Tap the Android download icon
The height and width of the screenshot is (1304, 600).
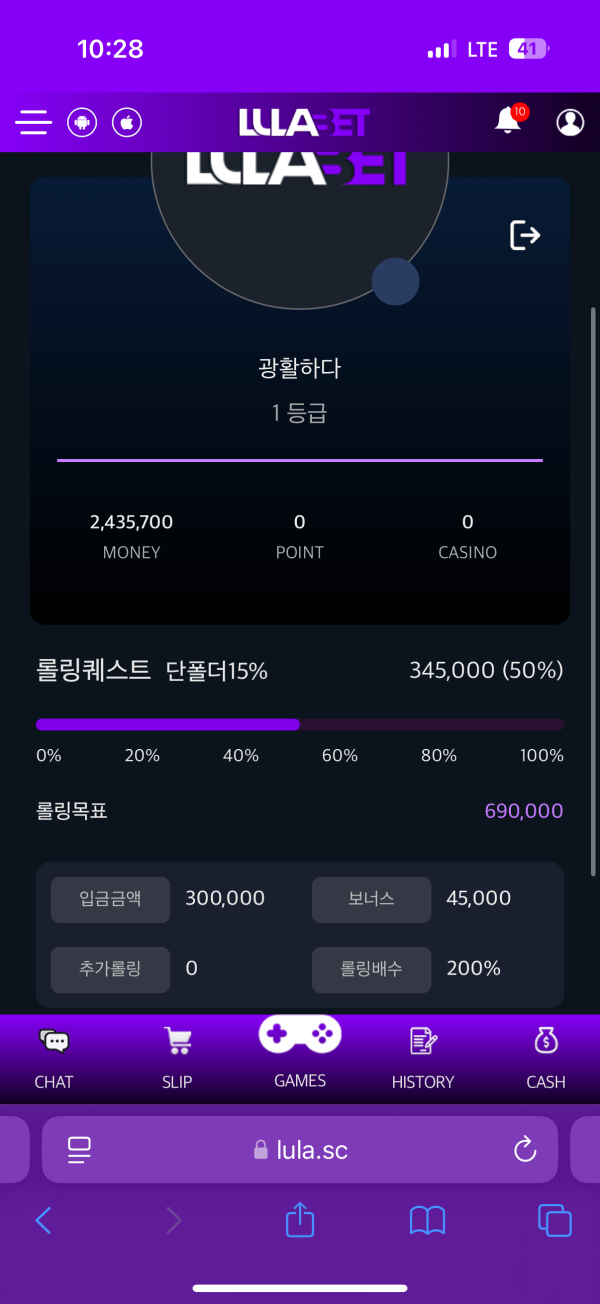(82, 123)
